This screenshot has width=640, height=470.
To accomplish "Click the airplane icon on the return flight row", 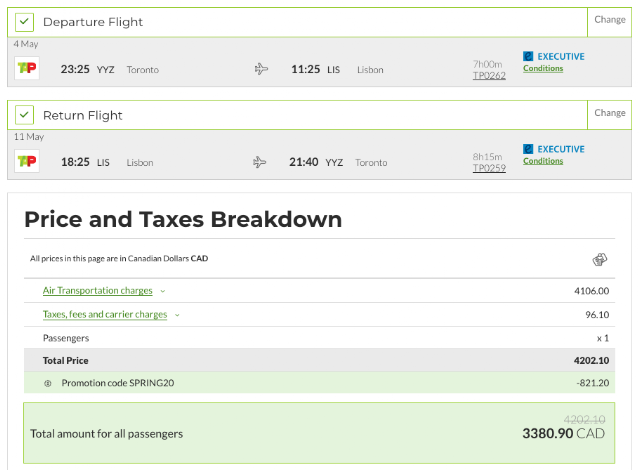I will 259,162.
